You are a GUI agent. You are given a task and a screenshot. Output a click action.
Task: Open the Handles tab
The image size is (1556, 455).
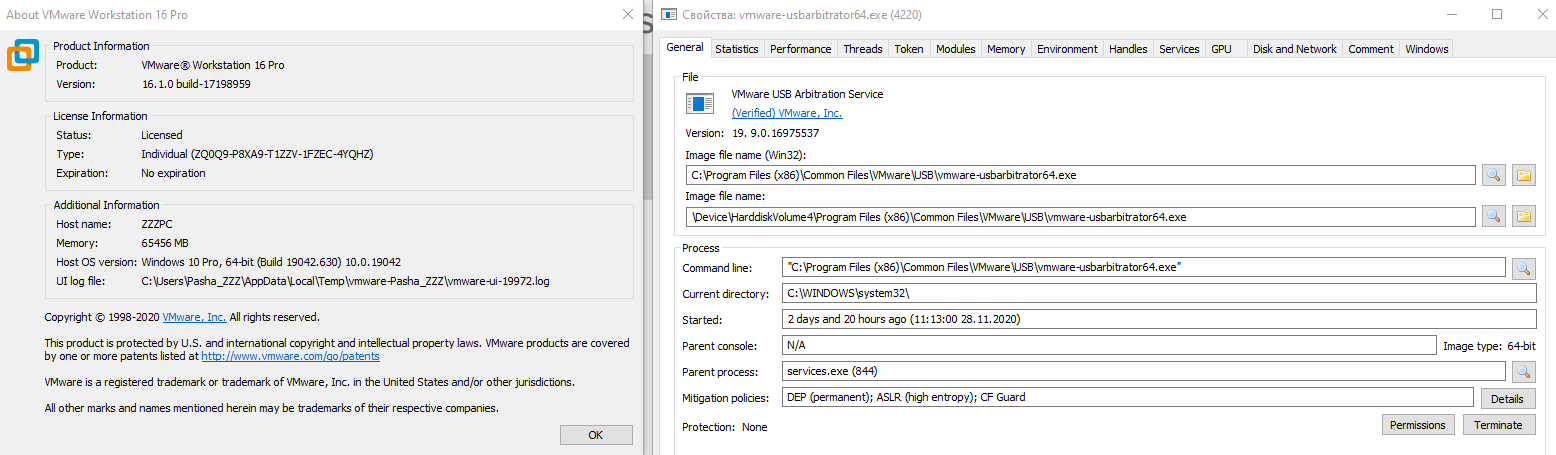pos(1128,49)
